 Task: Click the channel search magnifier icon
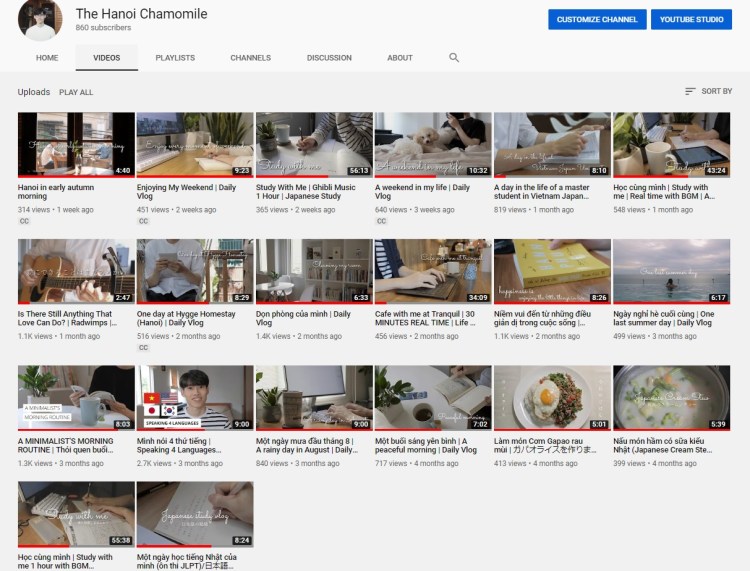[x=454, y=58]
